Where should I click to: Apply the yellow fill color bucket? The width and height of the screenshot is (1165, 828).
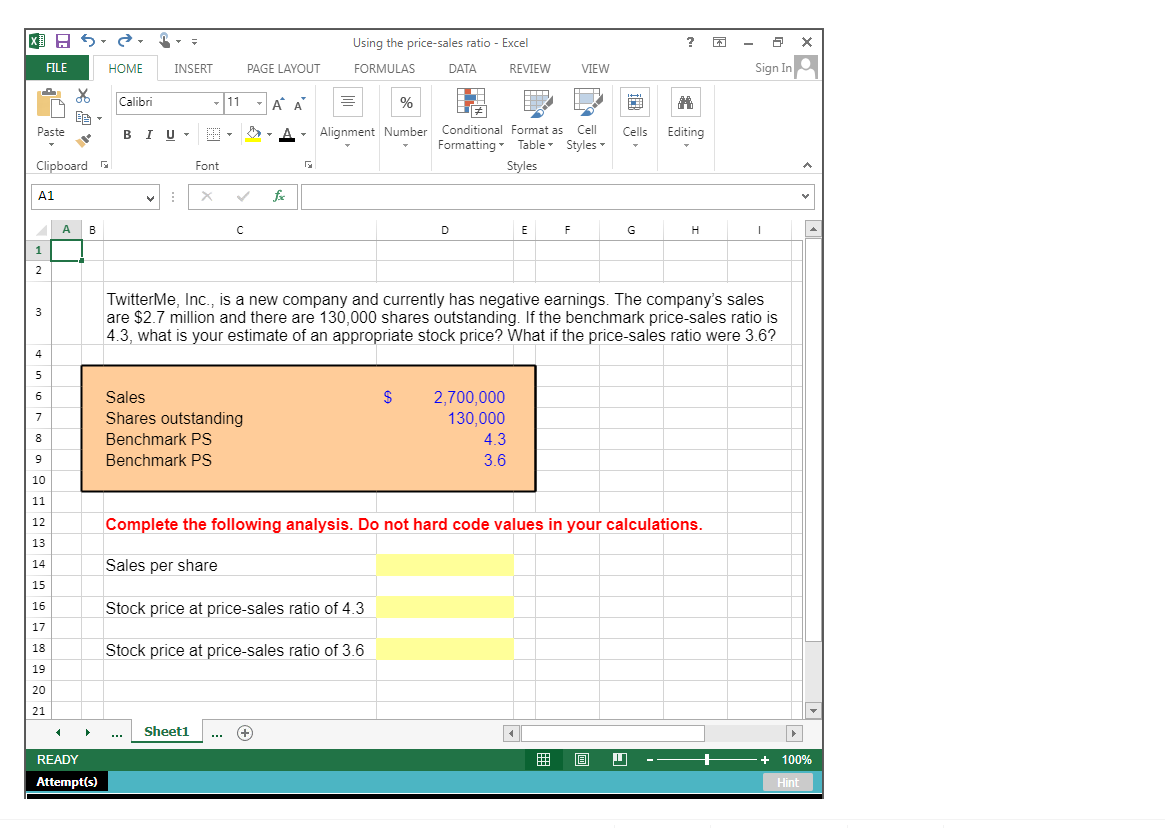253,135
